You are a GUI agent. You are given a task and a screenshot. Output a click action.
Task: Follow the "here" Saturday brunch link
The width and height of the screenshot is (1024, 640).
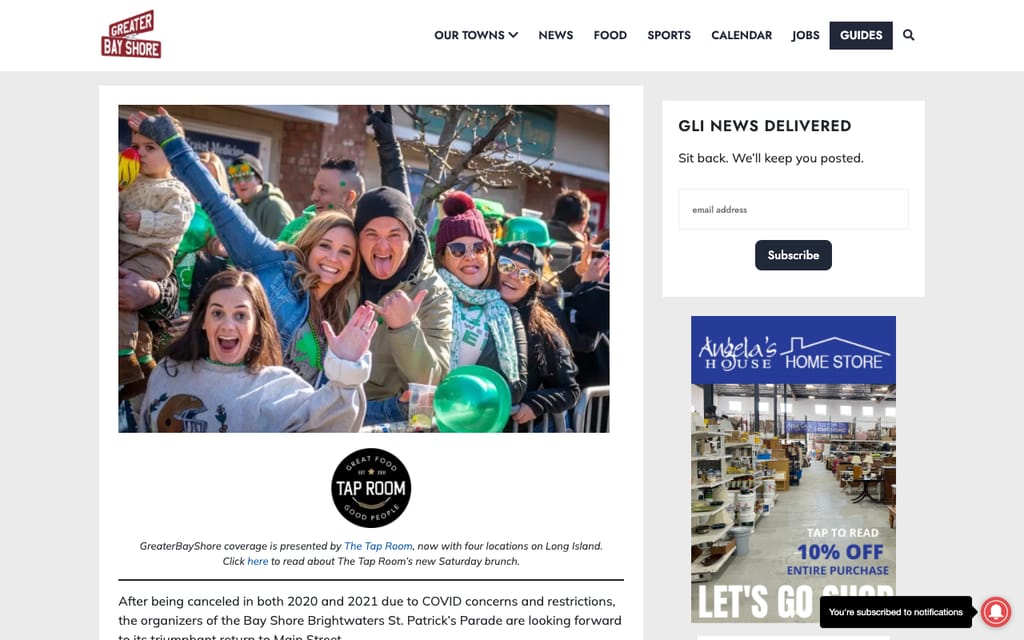pyautogui.click(x=257, y=561)
